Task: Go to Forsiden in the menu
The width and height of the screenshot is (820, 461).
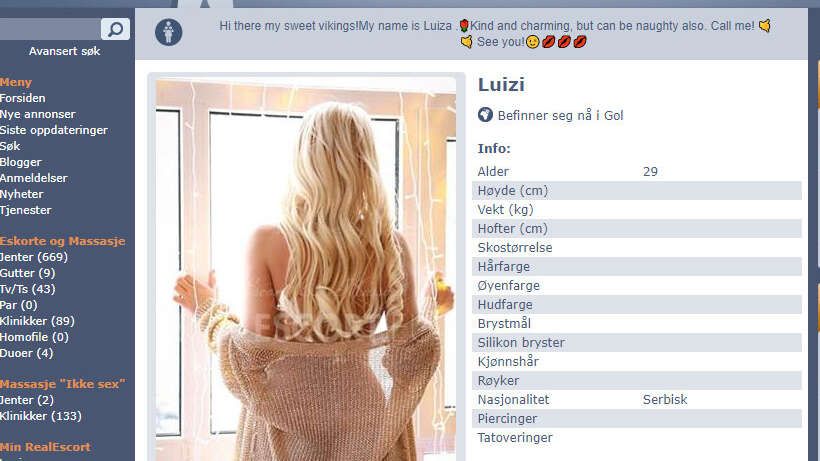Action: [22, 98]
